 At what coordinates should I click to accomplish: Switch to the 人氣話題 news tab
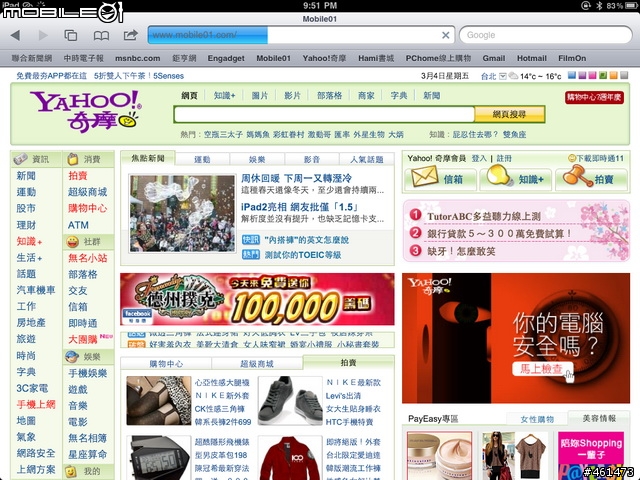coord(367,159)
